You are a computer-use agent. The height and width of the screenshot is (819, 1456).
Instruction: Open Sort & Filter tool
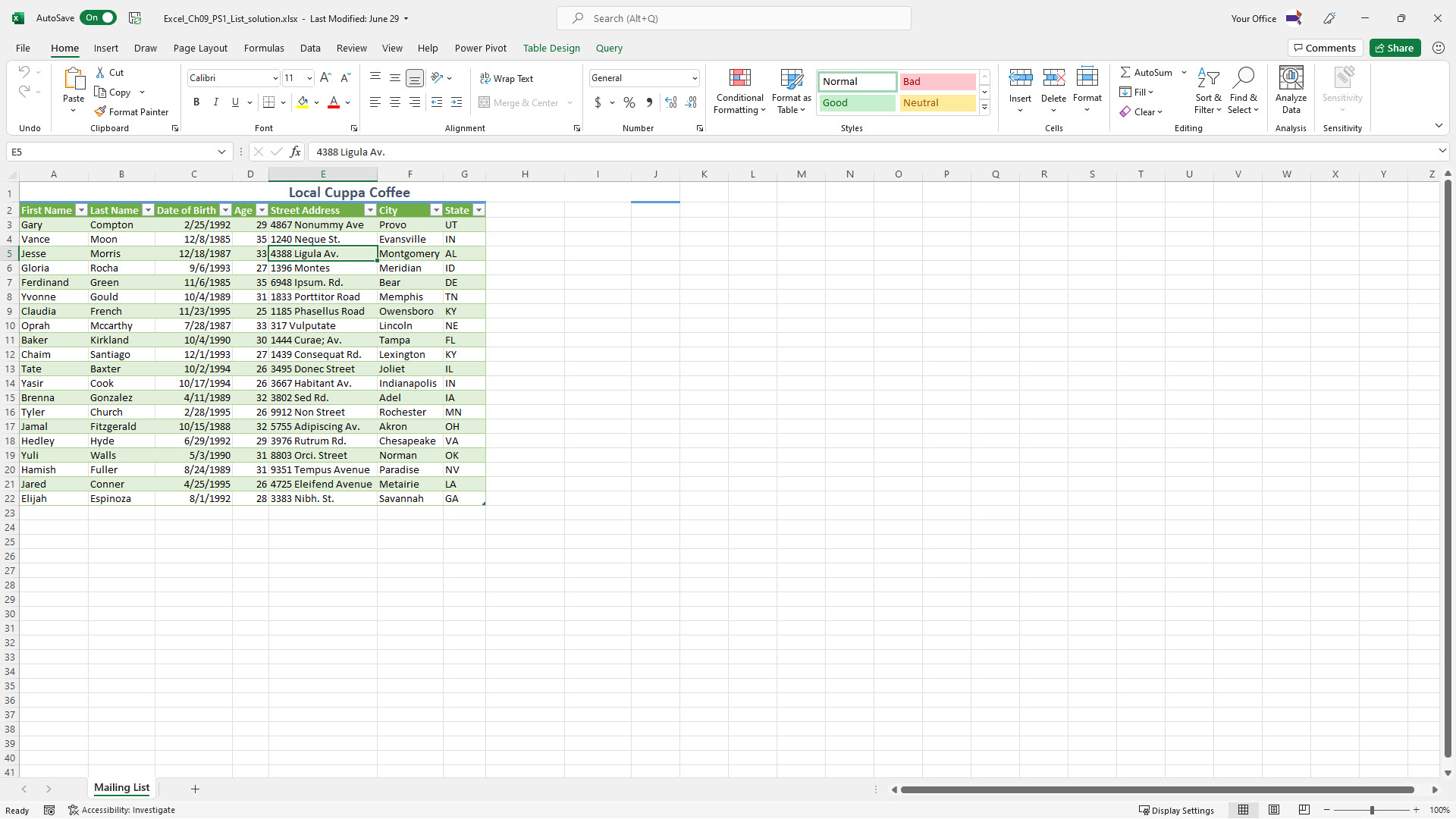click(x=1208, y=89)
